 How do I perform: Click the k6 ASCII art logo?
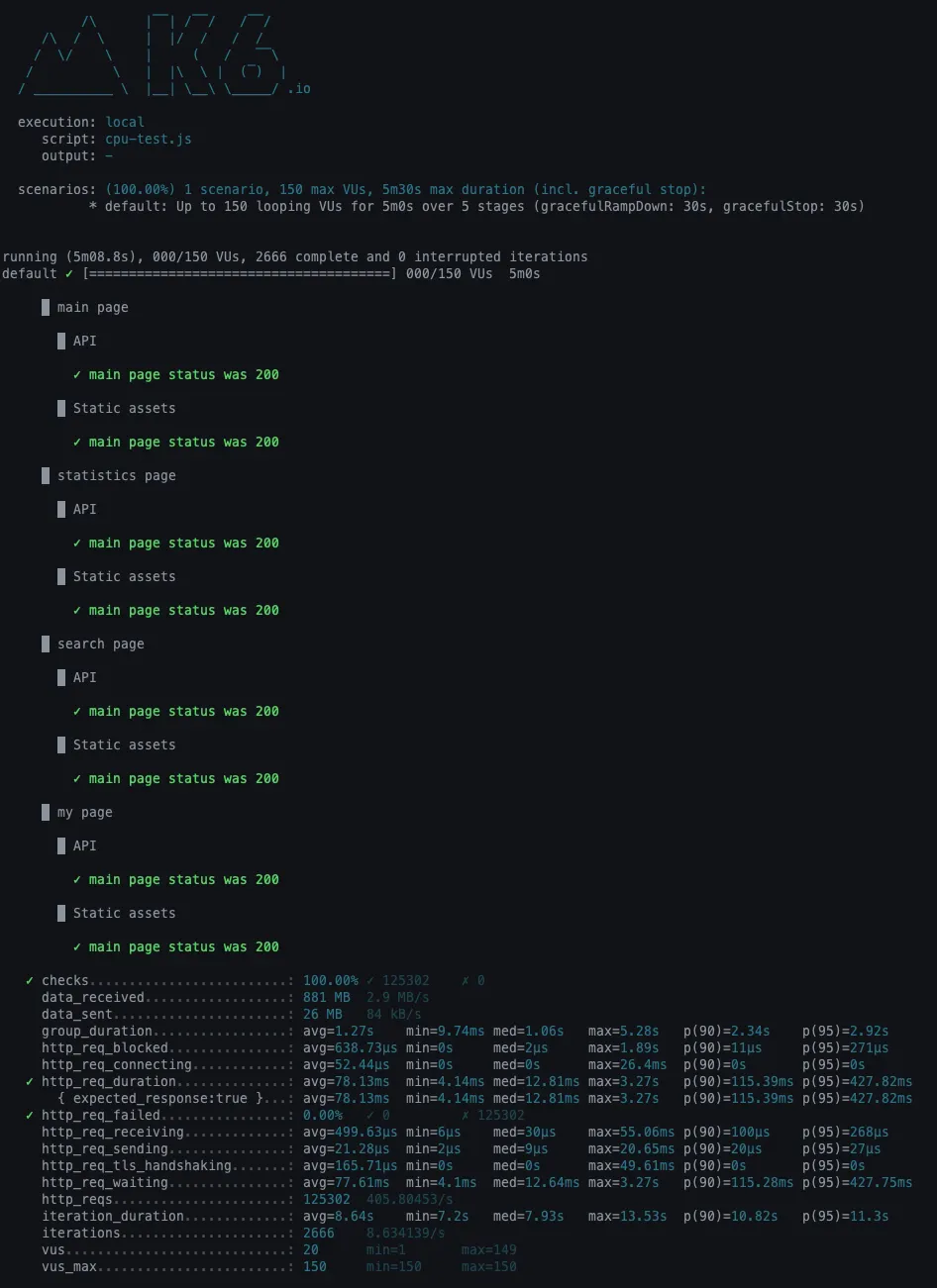(152, 54)
